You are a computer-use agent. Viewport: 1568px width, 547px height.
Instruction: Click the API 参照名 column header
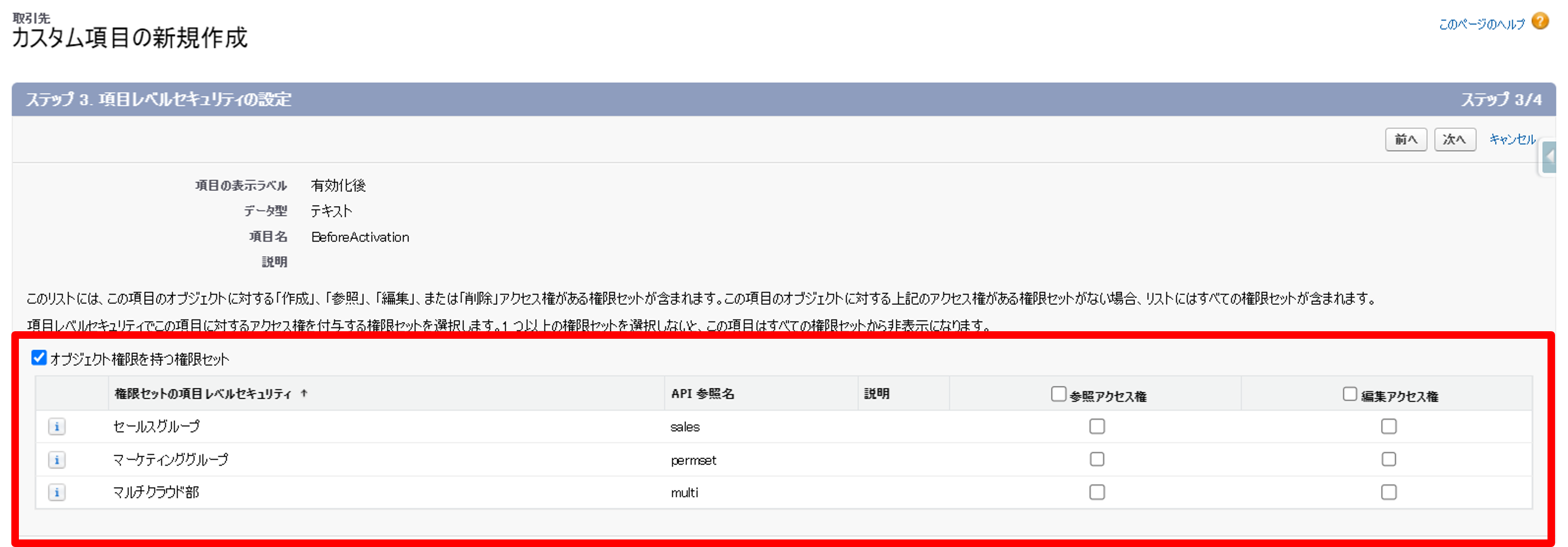click(703, 394)
